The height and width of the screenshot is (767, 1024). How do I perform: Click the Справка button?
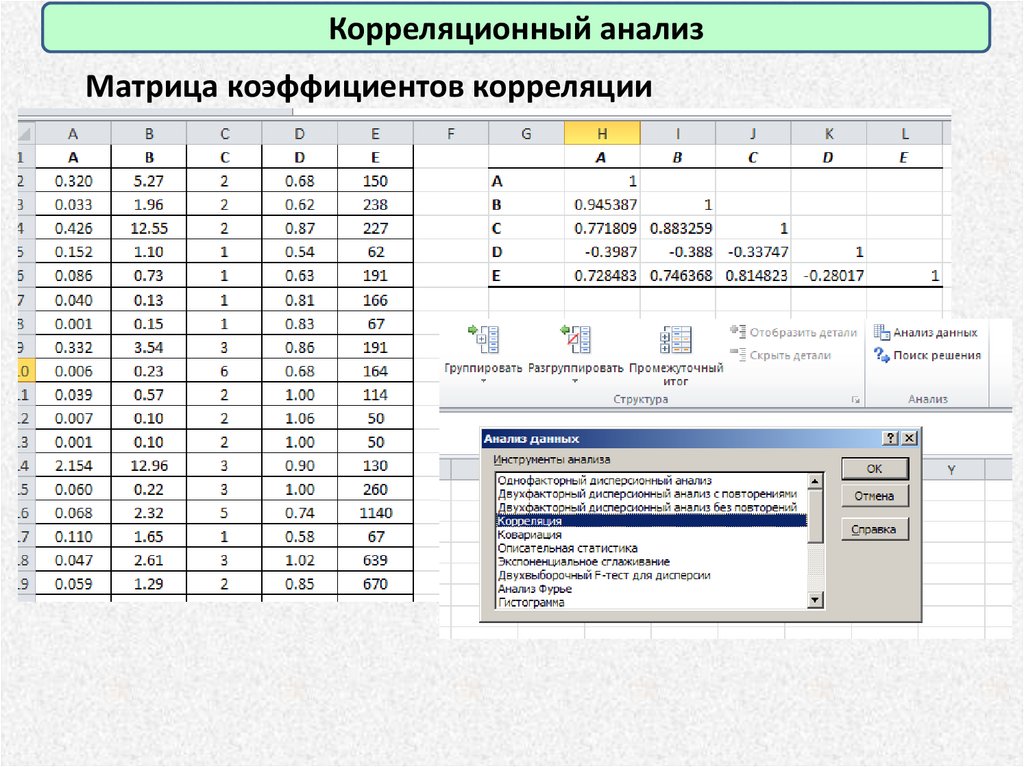[x=874, y=529]
